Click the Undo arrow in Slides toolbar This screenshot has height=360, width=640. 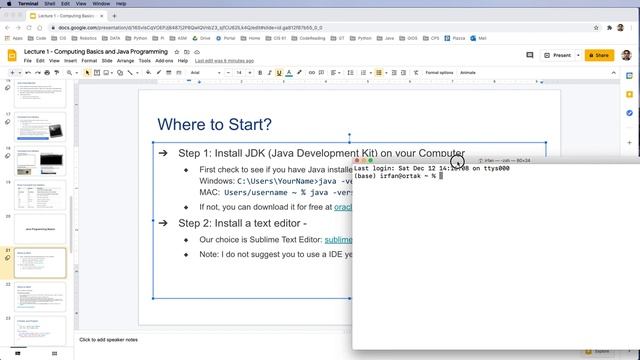pos(28,73)
